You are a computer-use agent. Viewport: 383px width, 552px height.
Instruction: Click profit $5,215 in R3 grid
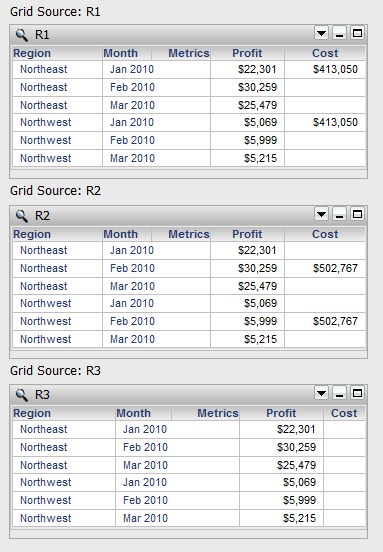[299, 518]
